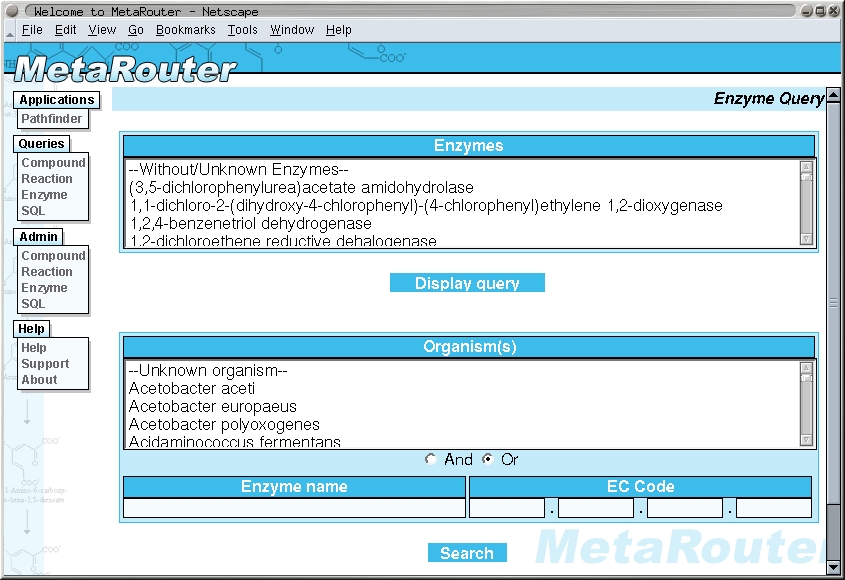Click the Enzymes list scroll-down arrow
The width and height of the screenshot is (845, 580).
coord(806,239)
